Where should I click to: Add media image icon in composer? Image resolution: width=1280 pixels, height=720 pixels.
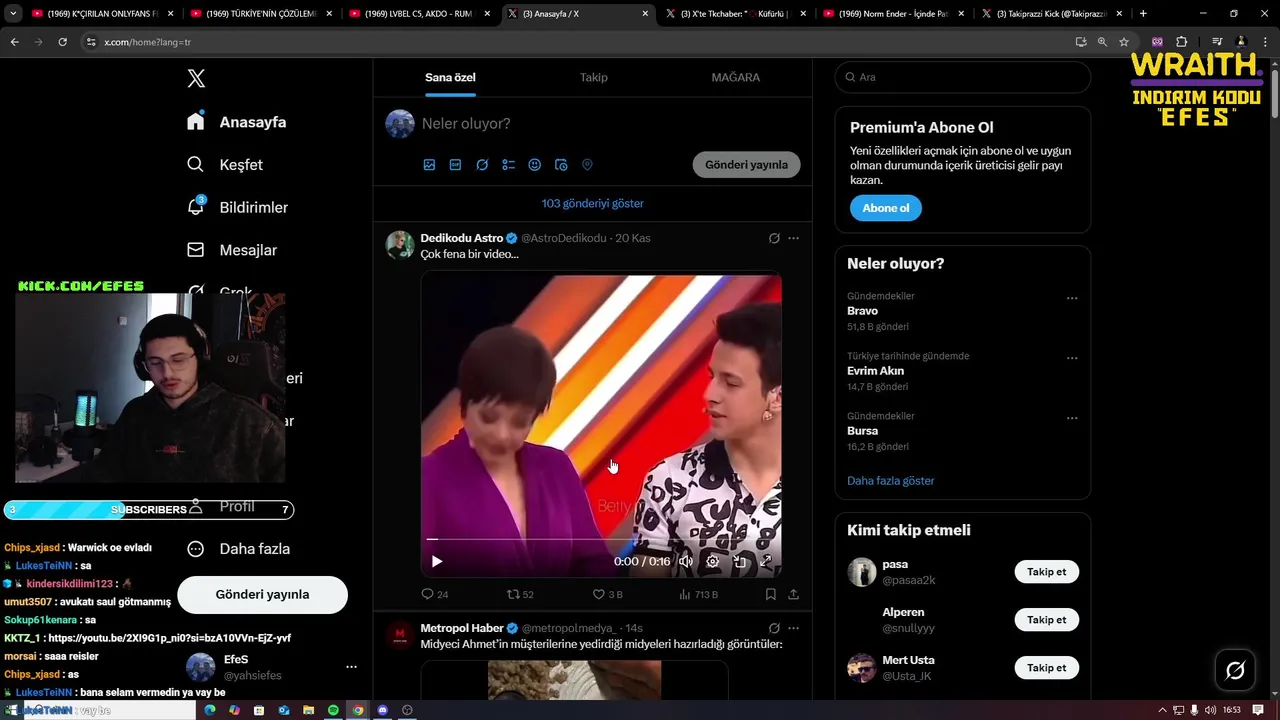pos(429,165)
